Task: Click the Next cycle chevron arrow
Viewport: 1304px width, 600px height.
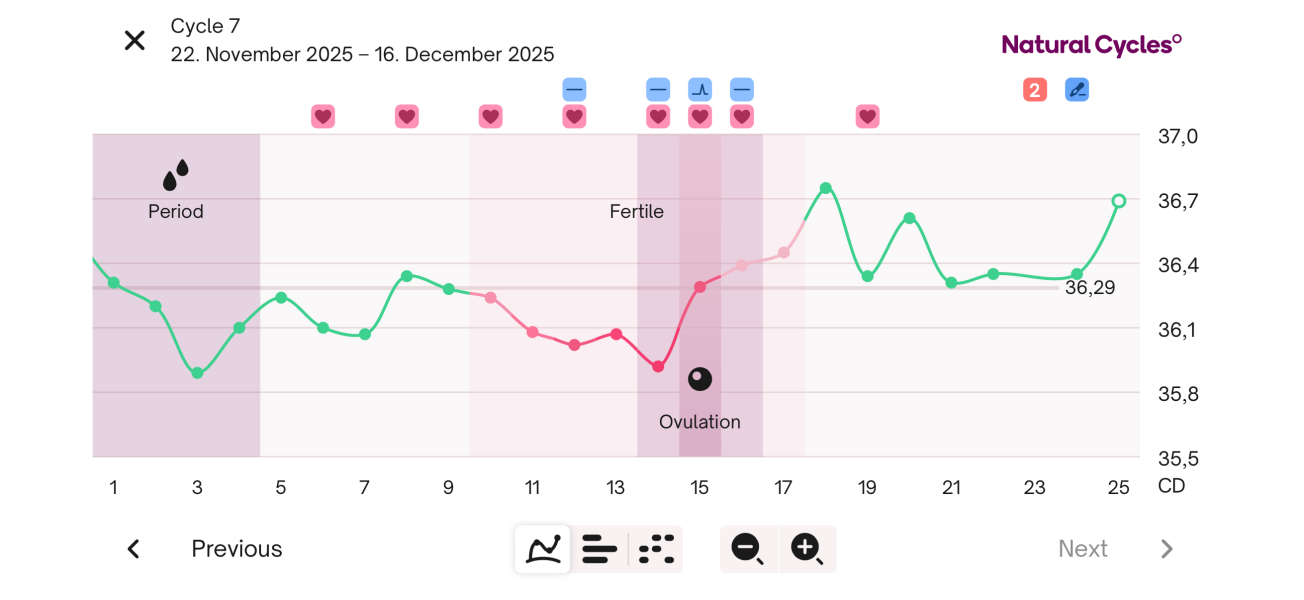Action: pos(1166,549)
